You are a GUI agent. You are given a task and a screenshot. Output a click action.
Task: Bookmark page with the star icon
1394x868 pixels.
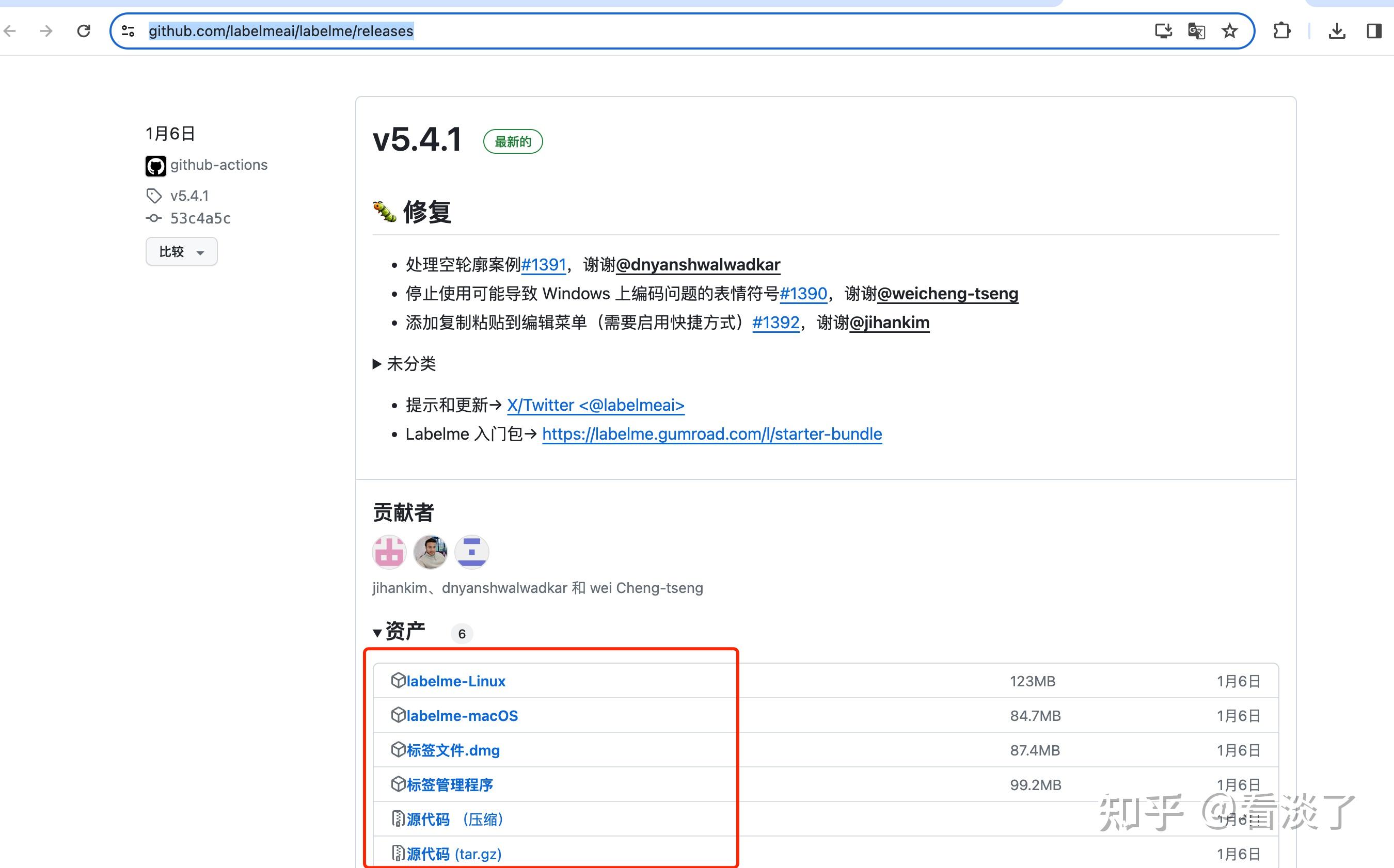coord(1229,31)
